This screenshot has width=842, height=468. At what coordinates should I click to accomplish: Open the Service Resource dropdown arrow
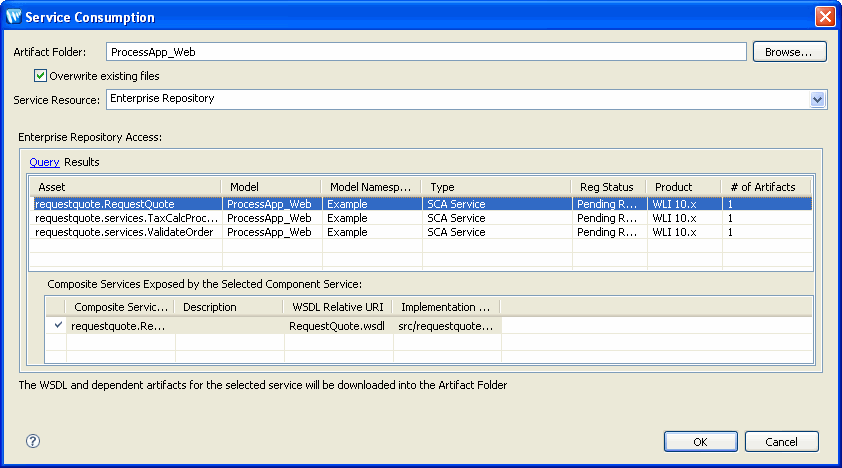(x=817, y=100)
